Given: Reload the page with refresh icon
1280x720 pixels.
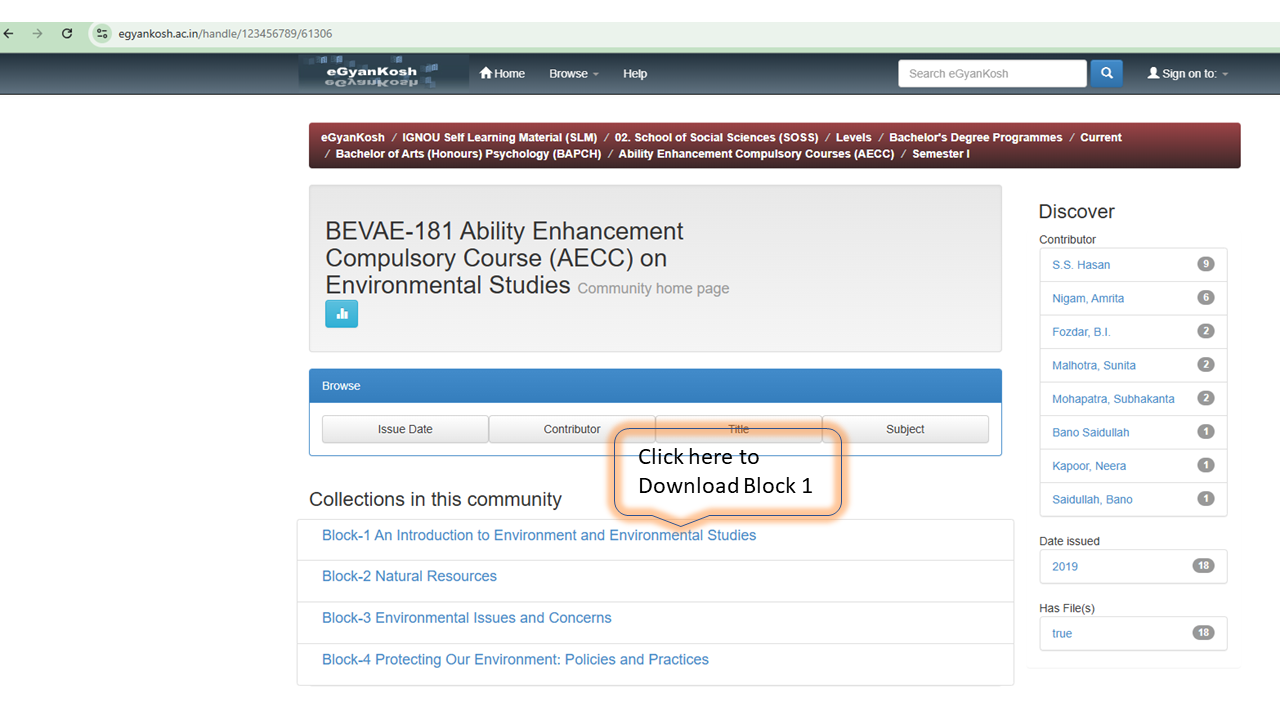Looking at the screenshot, I should click(x=67, y=33).
